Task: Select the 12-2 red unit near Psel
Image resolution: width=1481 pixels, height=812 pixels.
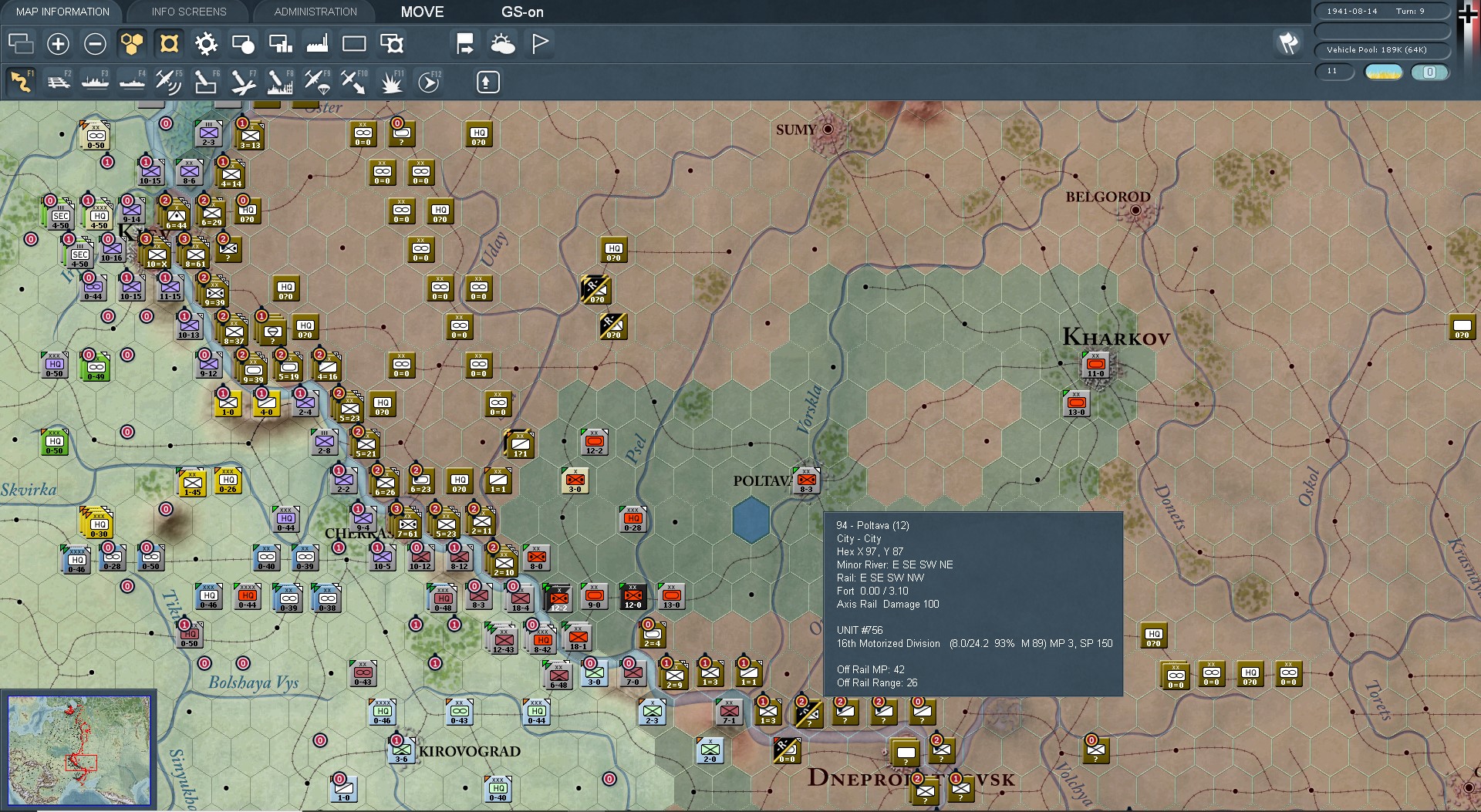Action: [594, 442]
